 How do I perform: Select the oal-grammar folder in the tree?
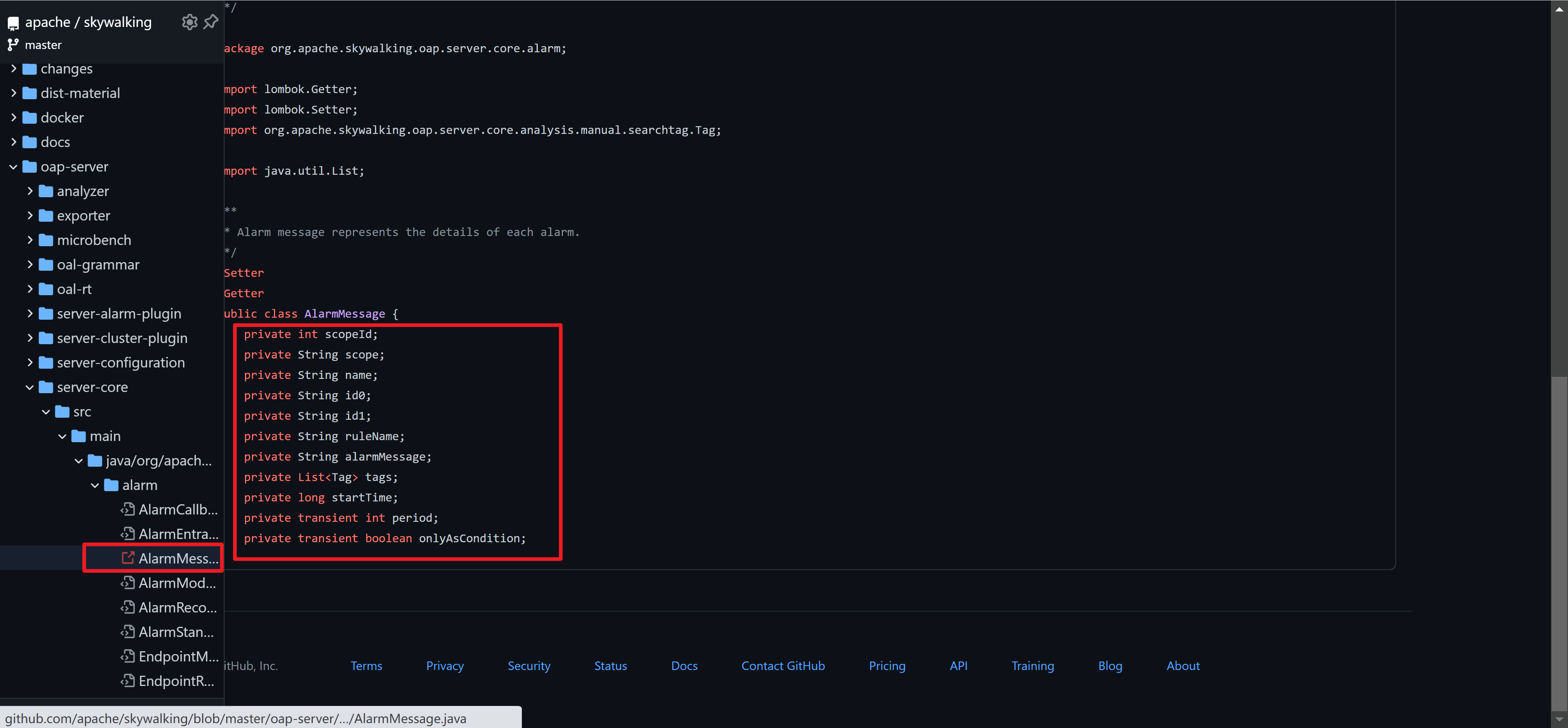pos(98,265)
